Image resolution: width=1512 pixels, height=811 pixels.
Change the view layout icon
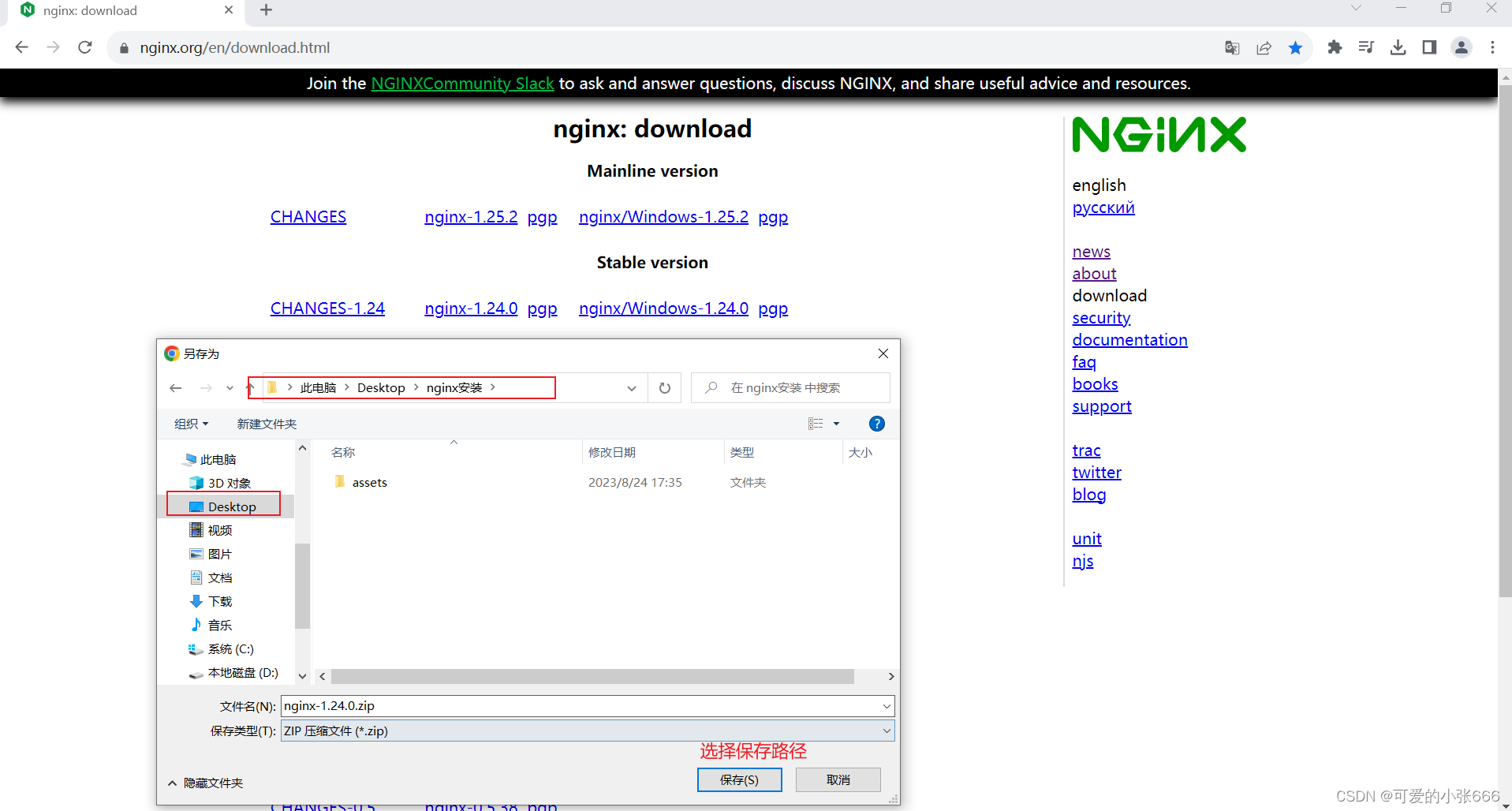coord(816,424)
